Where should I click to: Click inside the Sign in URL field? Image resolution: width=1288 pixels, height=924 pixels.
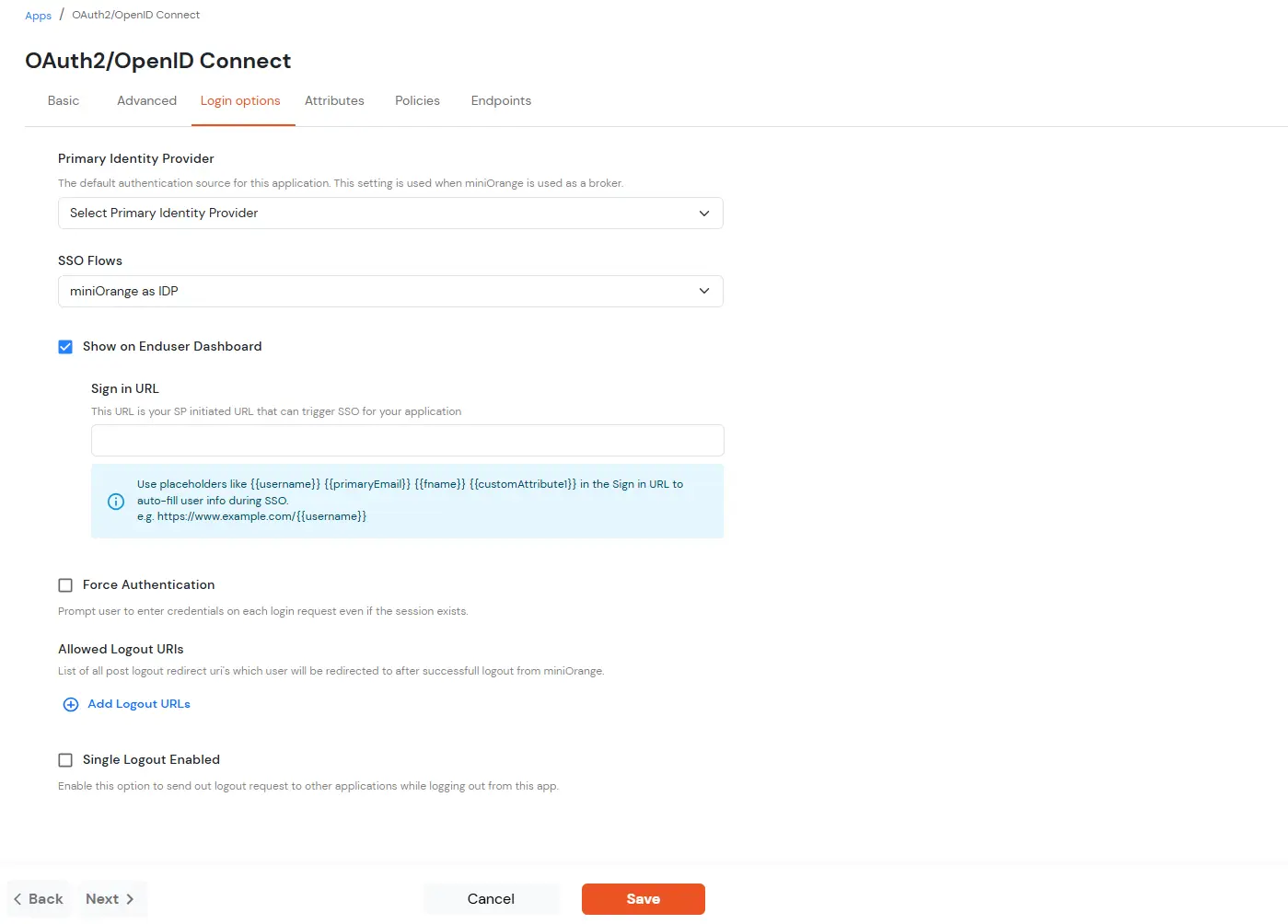tap(407, 440)
